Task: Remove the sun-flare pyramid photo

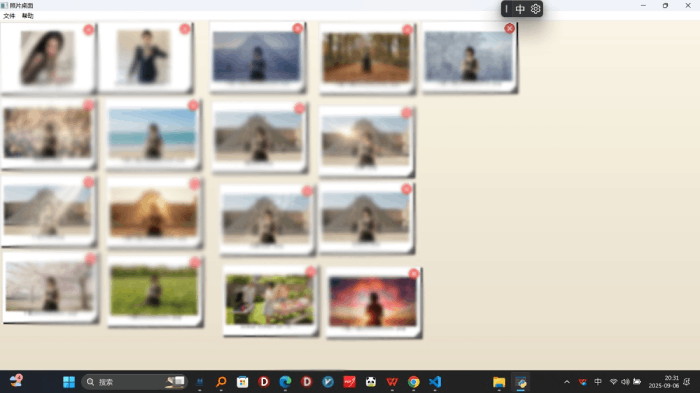Action: (x=406, y=113)
